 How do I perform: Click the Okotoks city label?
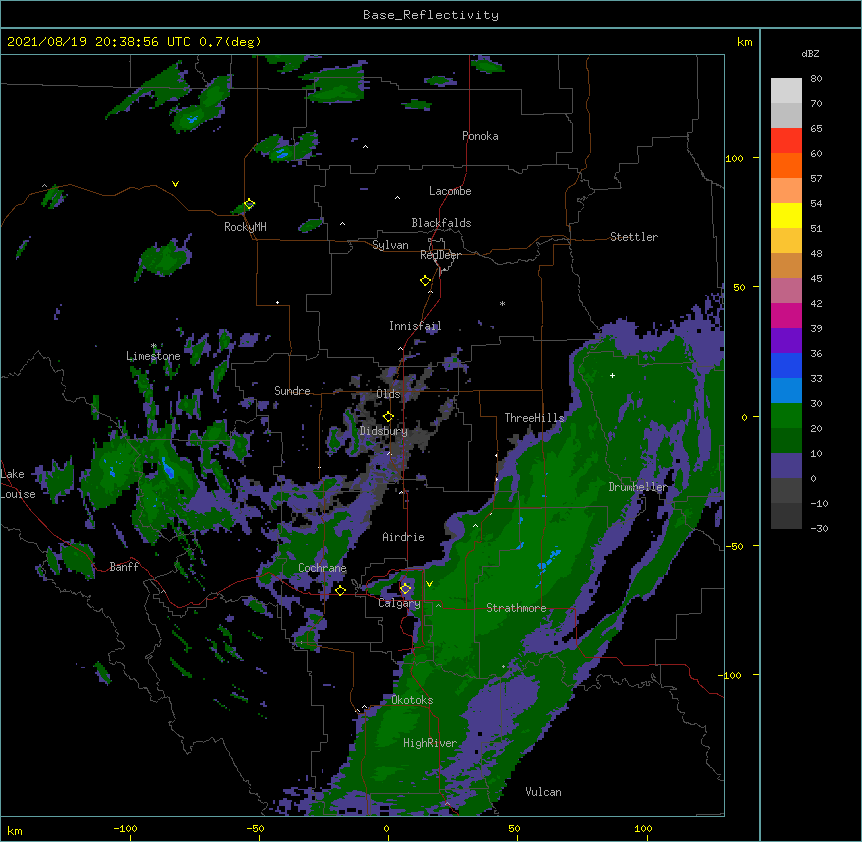[x=412, y=700]
